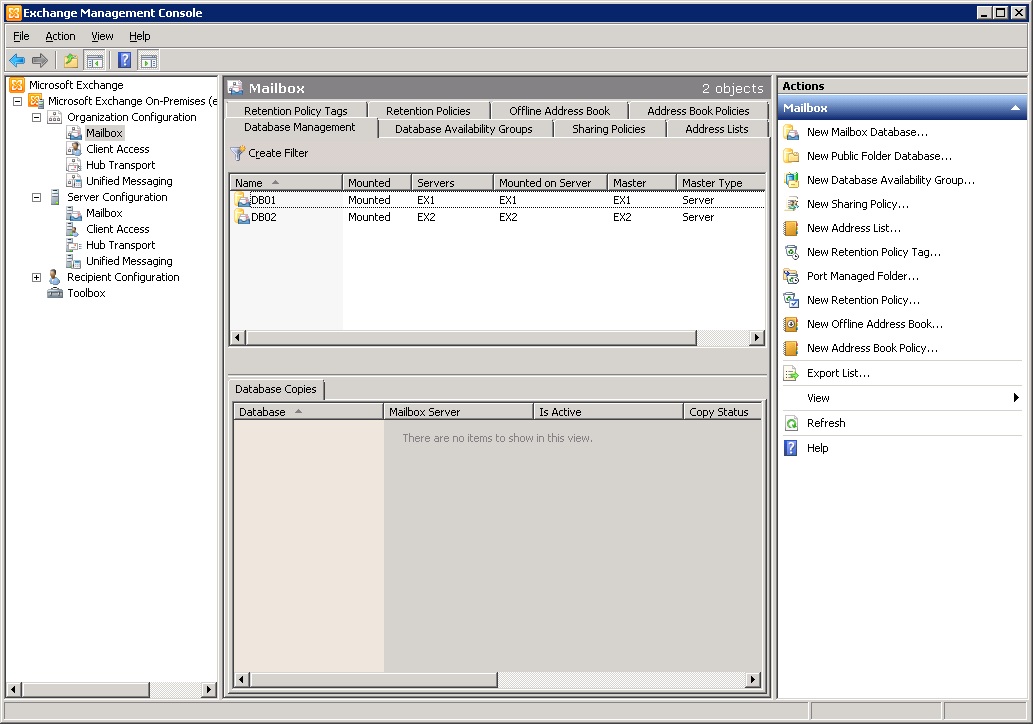Switch to Address Lists tab
1033x724 pixels.
click(x=717, y=129)
